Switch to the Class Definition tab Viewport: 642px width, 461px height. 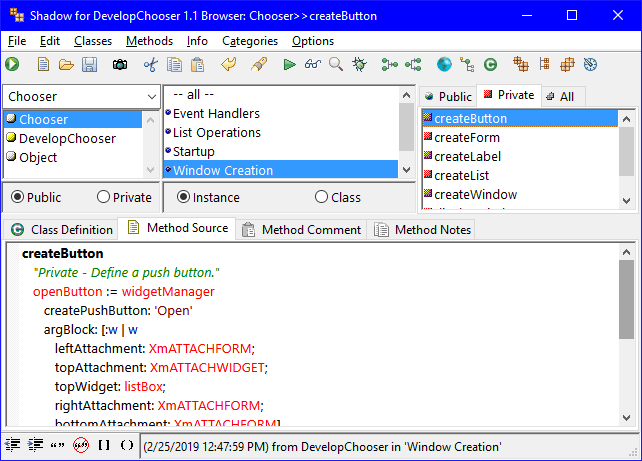[62, 229]
